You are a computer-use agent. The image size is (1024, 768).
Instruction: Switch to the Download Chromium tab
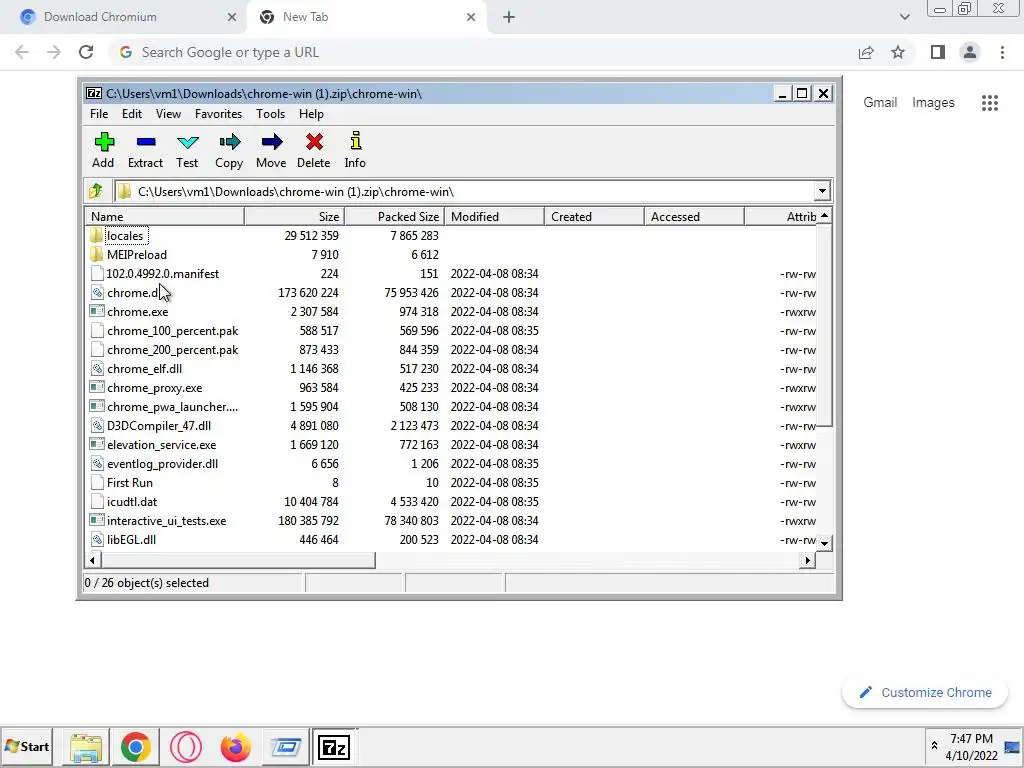(124, 17)
